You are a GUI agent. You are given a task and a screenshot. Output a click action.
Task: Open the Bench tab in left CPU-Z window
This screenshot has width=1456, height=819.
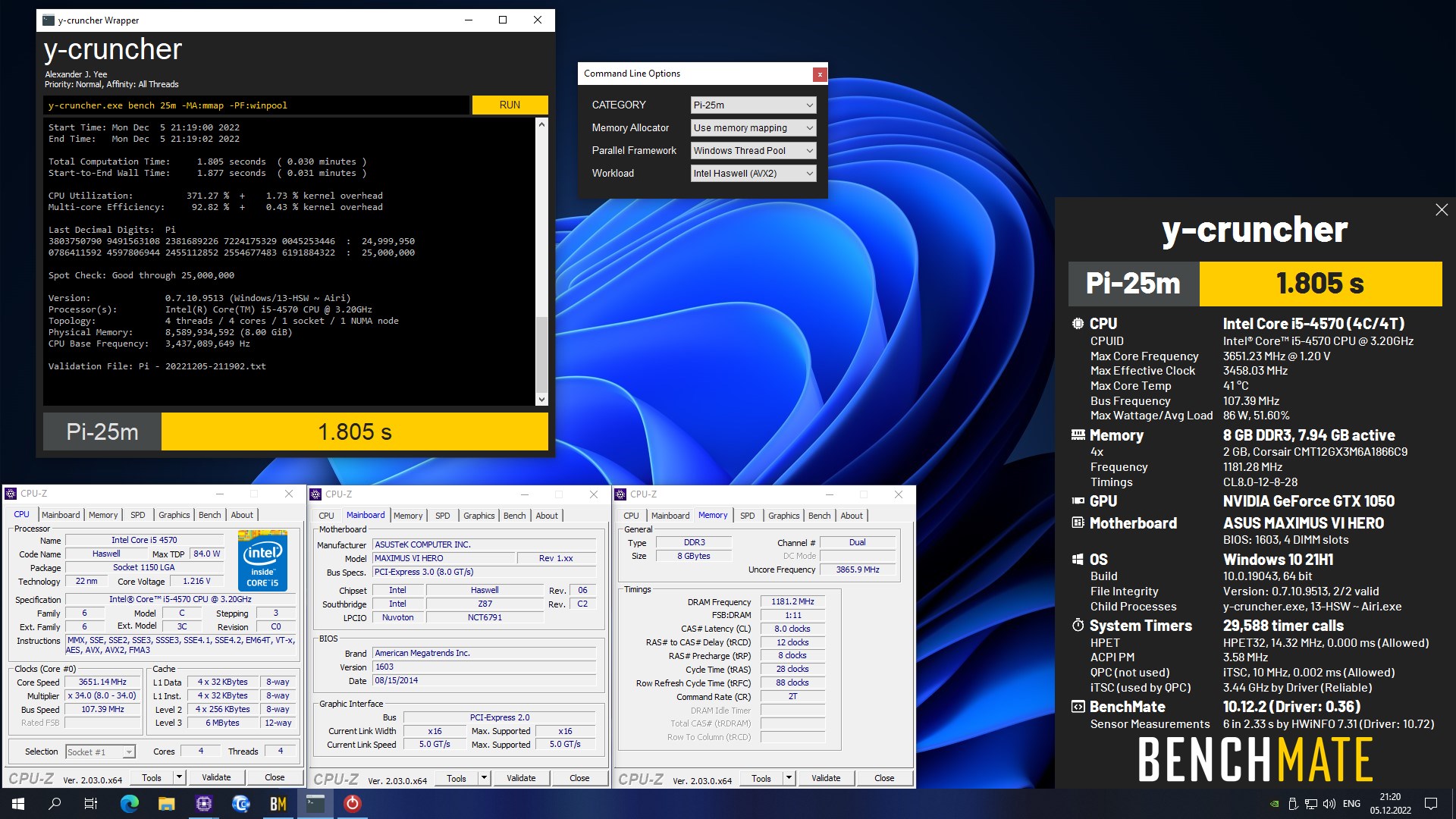click(210, 515)
